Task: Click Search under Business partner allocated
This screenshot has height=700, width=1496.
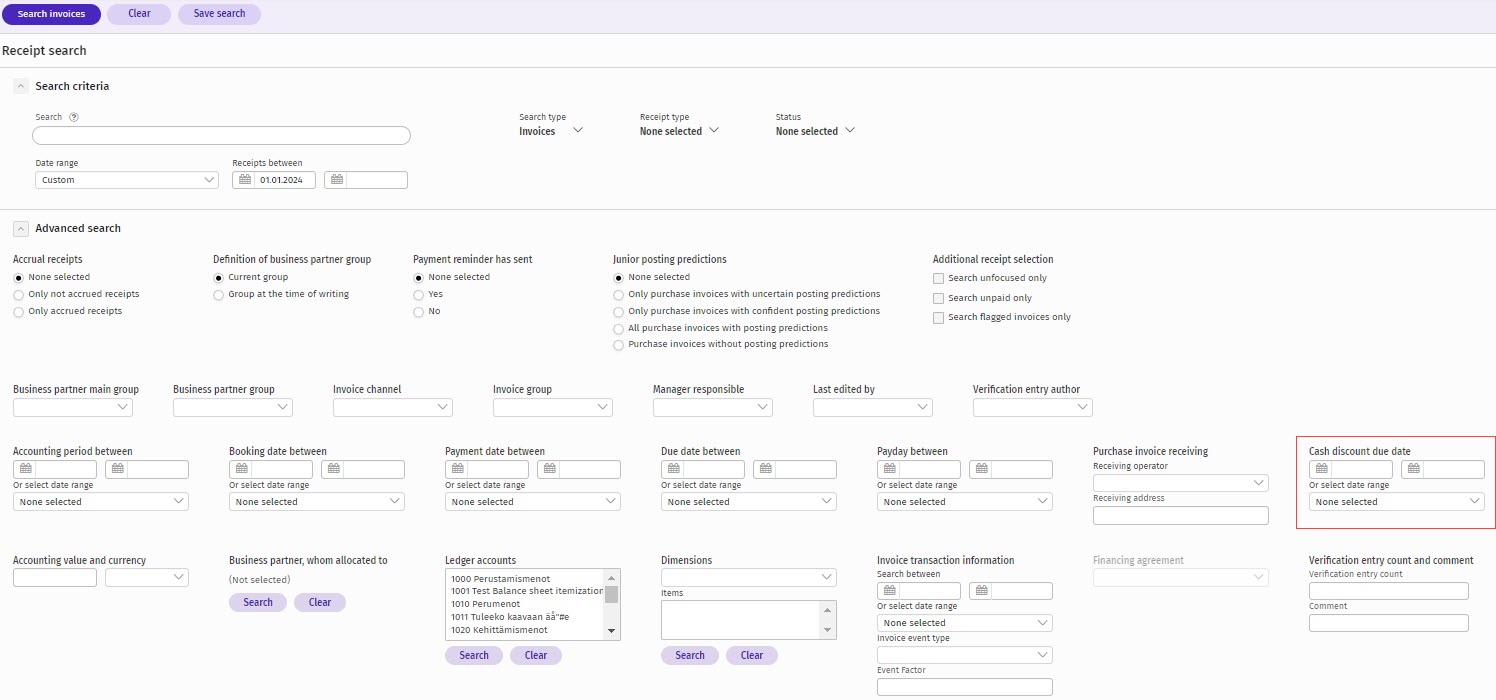Action: [x=258, y=602]
